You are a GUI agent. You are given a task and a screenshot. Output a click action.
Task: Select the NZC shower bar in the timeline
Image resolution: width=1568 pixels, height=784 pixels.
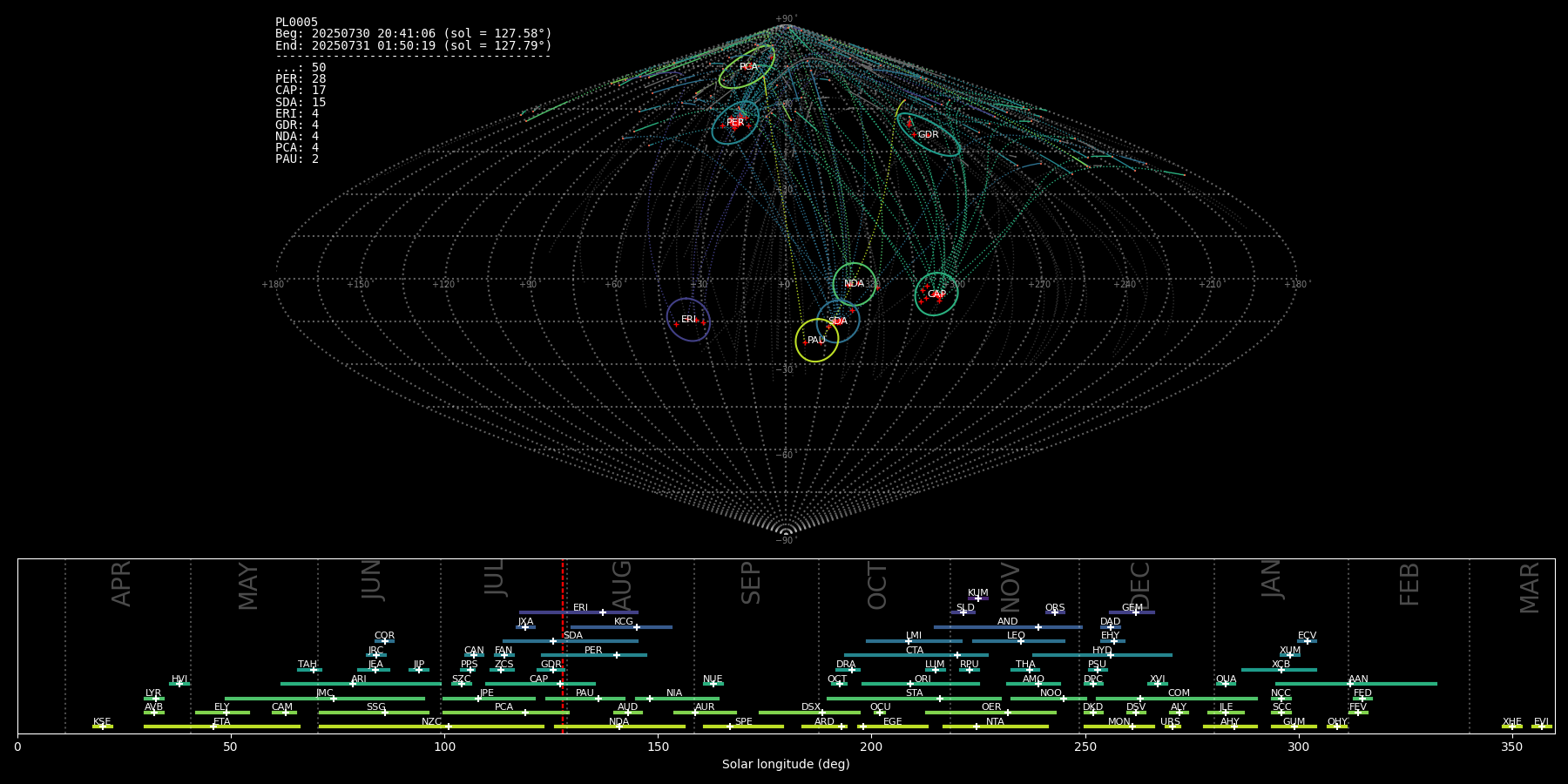tap(431, 727)
